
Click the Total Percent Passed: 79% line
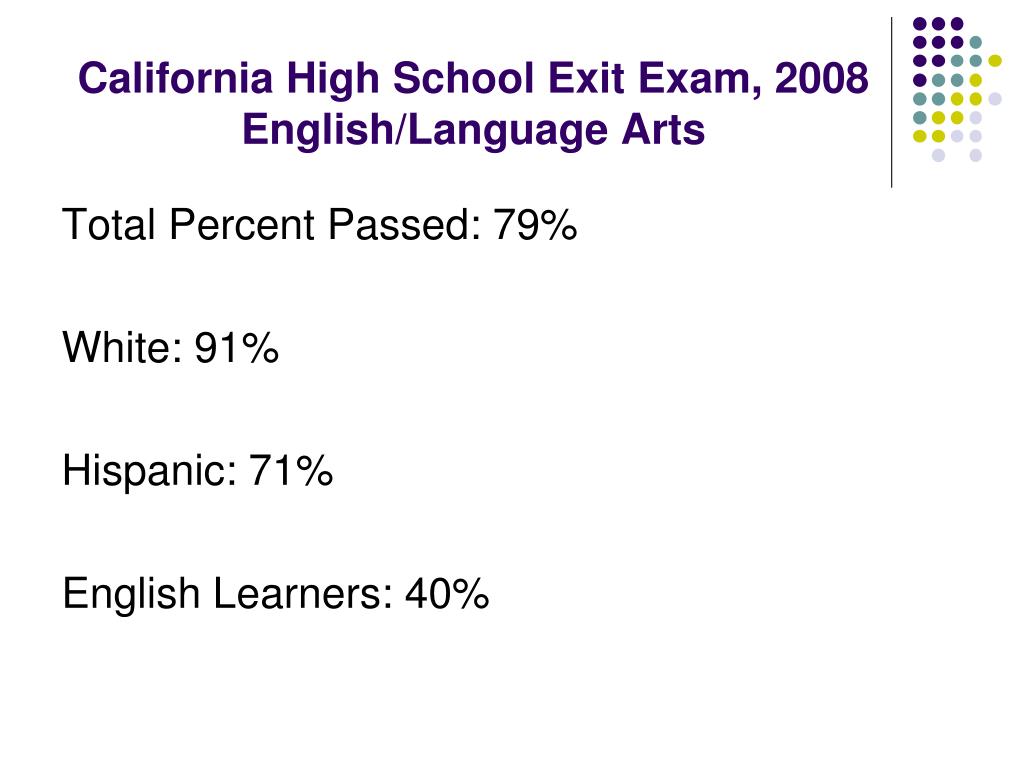319,225
